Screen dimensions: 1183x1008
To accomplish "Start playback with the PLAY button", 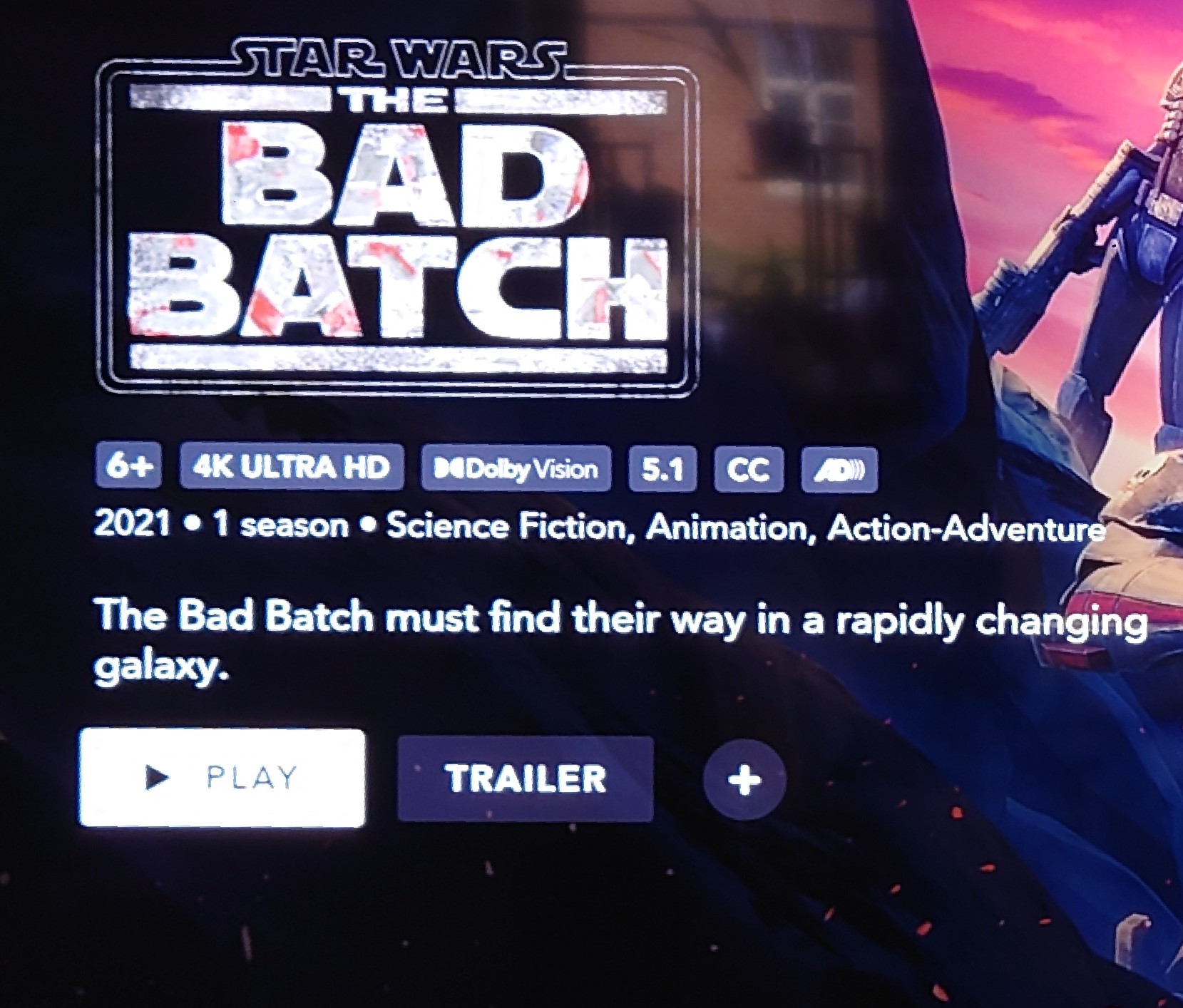I will 222,778.
